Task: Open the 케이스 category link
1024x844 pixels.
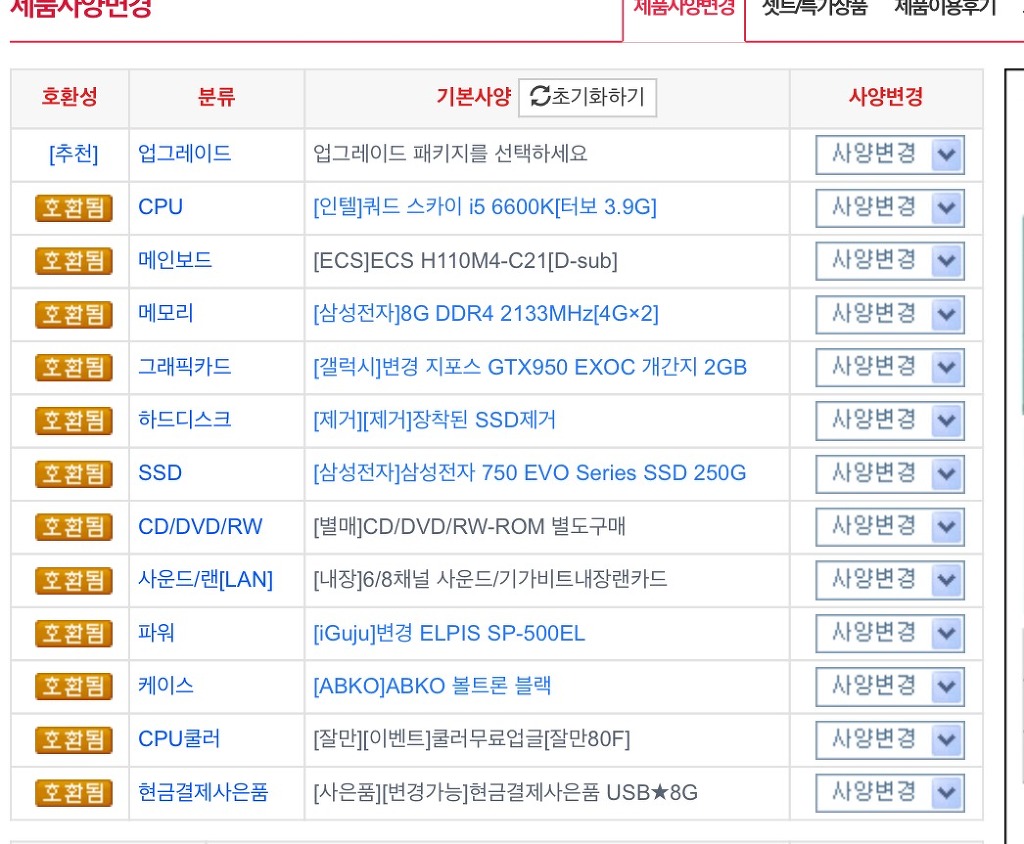Action: (x=166, y=686)
